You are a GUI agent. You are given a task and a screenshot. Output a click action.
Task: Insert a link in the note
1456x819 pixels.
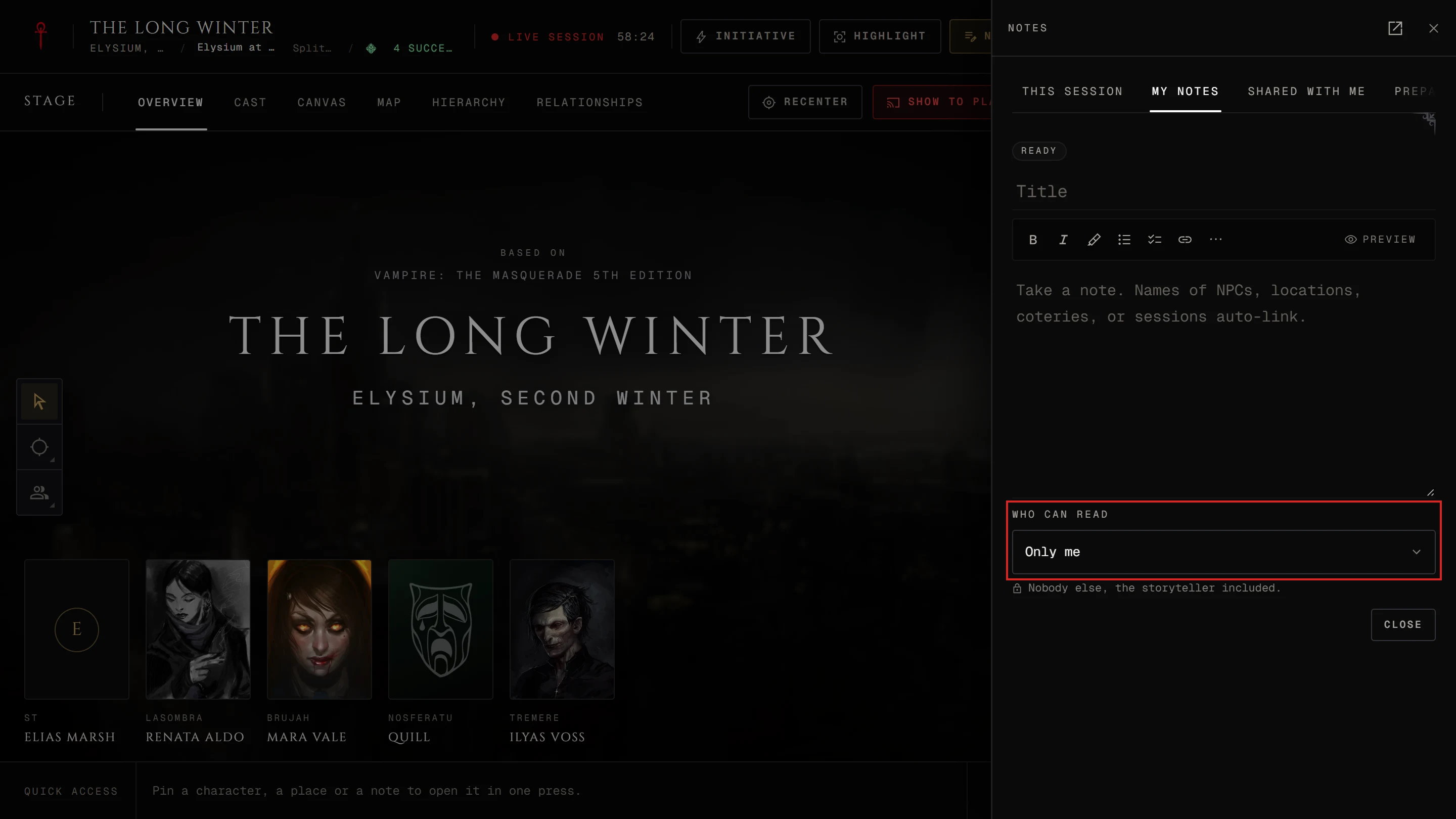pyautogui.click(x=1185, y=240)
